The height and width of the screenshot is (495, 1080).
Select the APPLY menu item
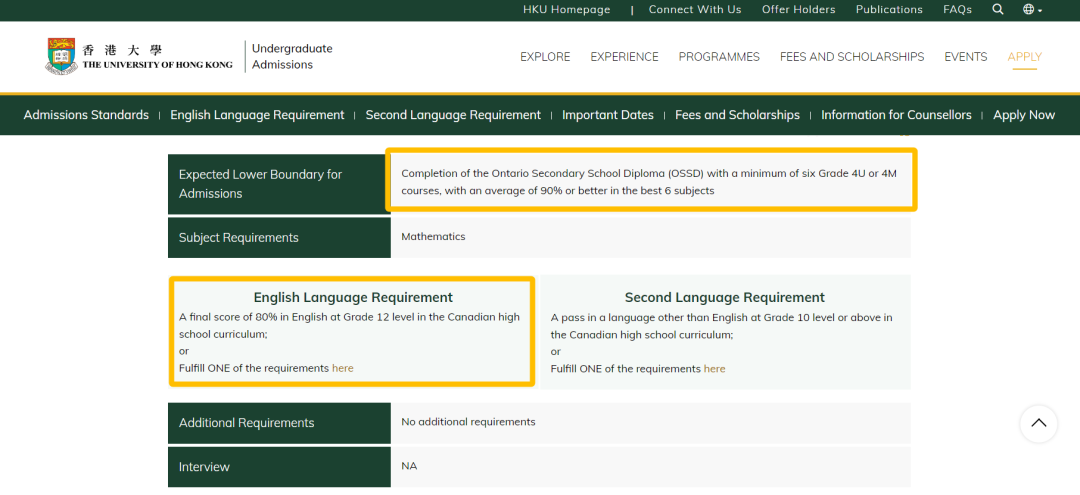tap(1024, 57)
